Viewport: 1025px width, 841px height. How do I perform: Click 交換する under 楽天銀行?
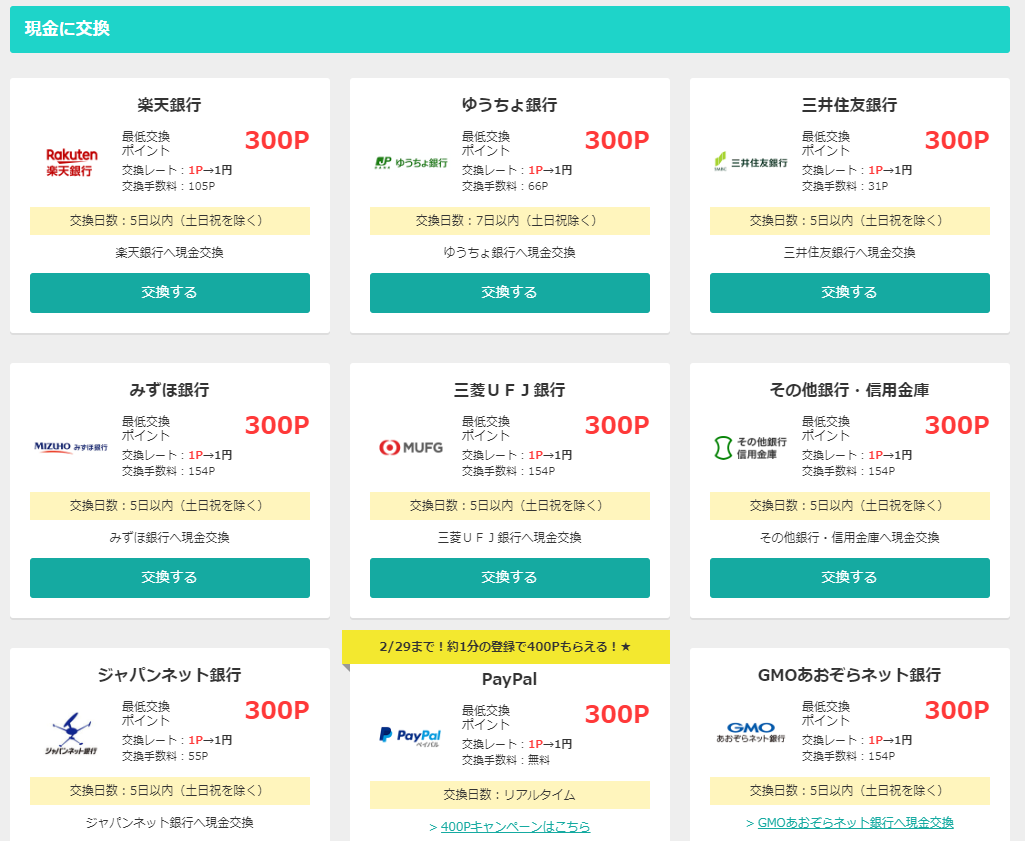tap(169, 293)
